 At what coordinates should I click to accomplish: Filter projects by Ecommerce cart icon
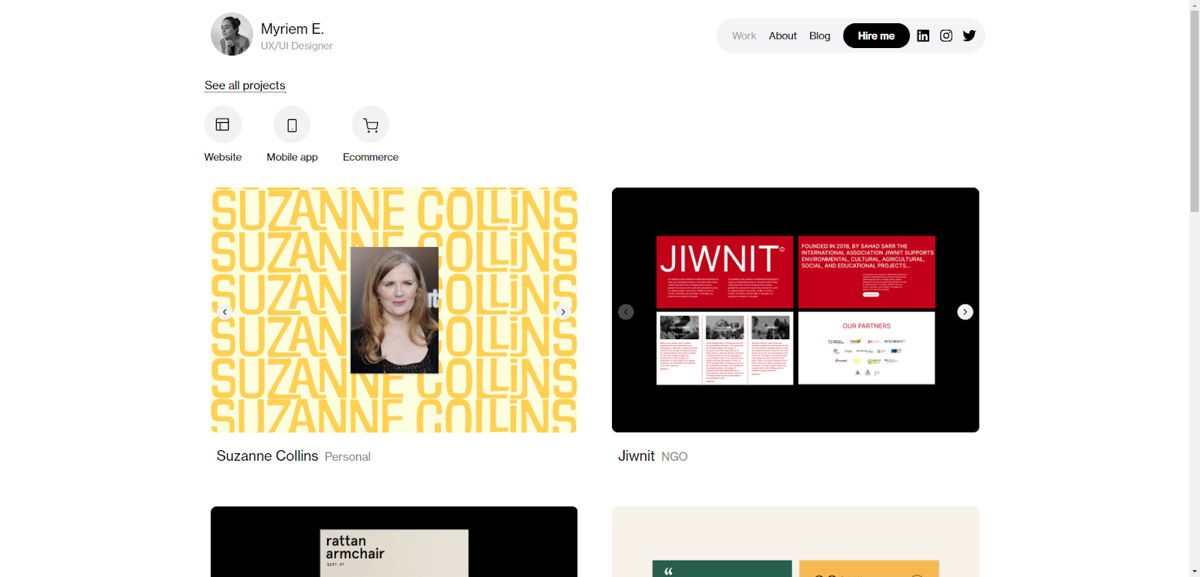(371, 125)
